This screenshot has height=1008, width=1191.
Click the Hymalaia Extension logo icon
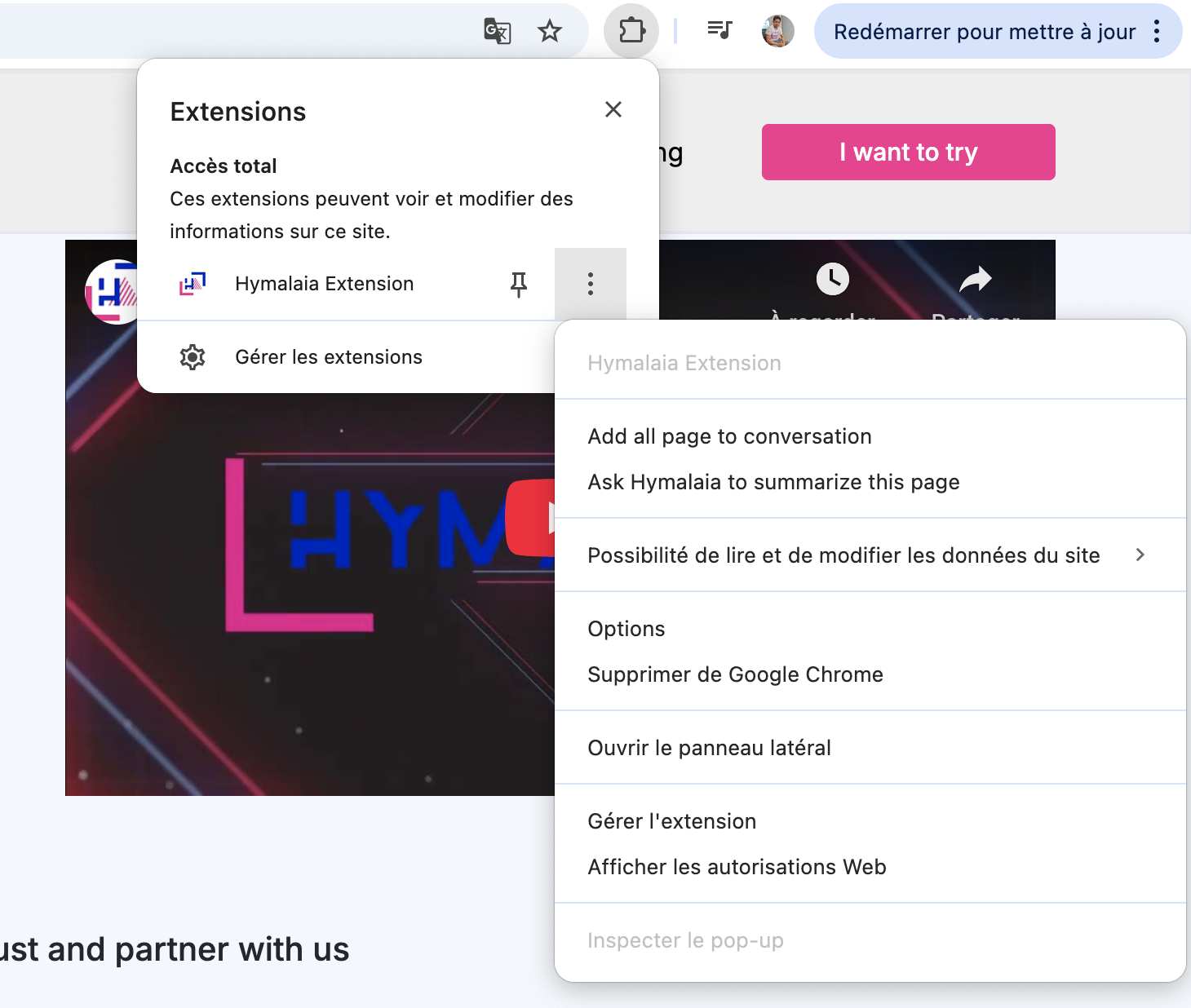(x=193, y=284)
